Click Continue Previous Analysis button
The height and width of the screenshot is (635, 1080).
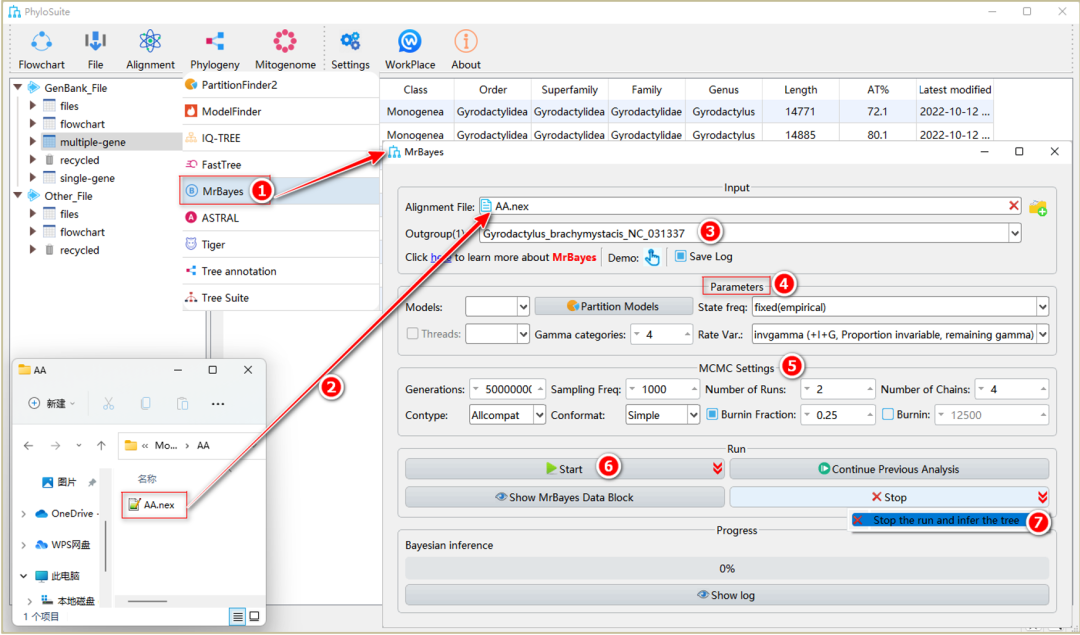click(889, 469)
